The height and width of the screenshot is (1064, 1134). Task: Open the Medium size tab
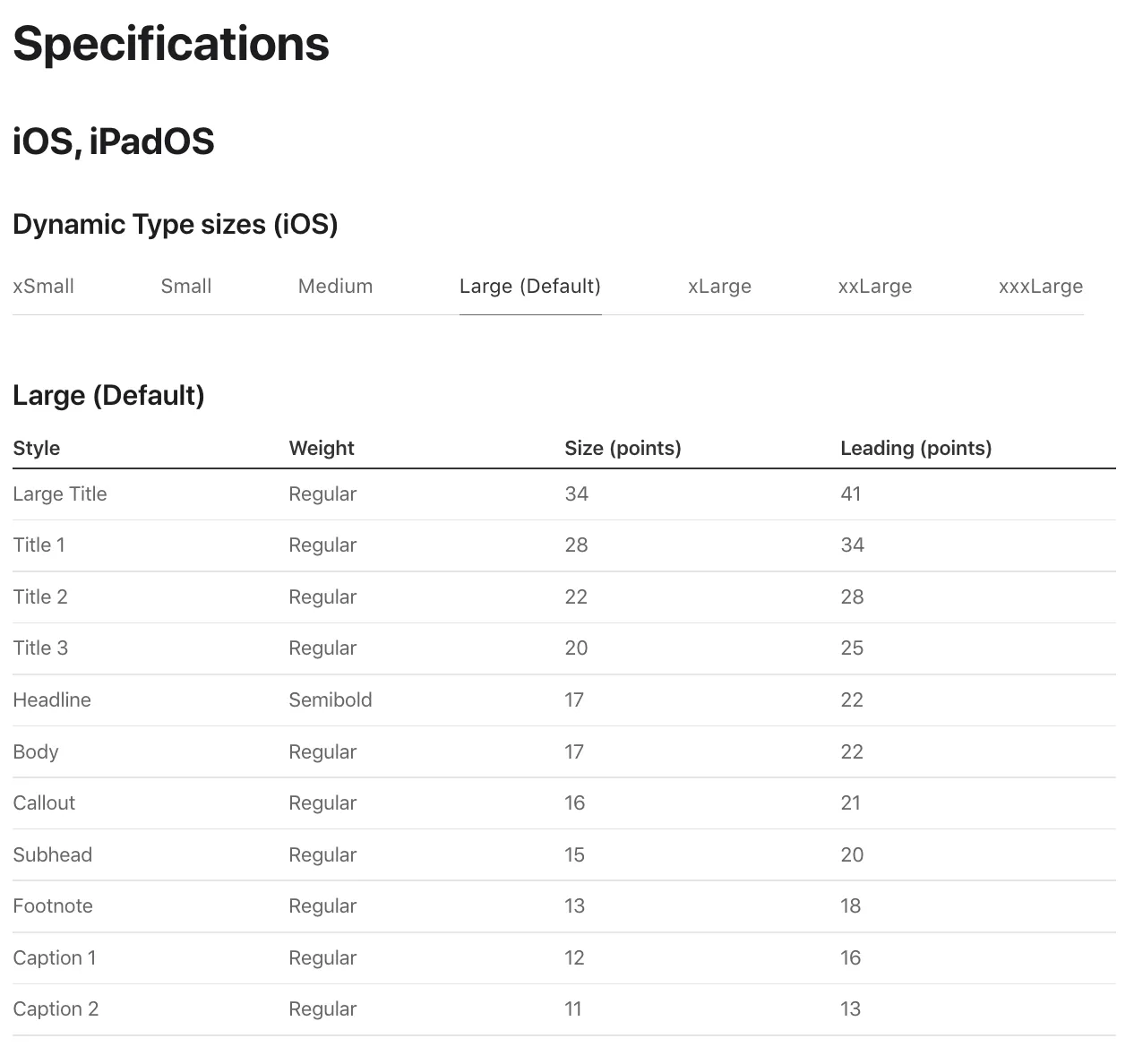click(335, 287)
